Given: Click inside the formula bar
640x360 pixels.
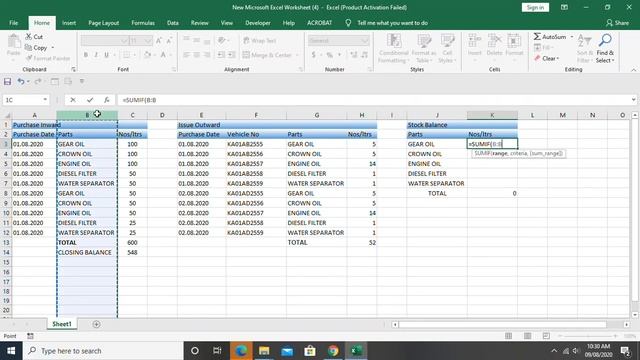Looking at the screenshot, I should pos(373,100).
